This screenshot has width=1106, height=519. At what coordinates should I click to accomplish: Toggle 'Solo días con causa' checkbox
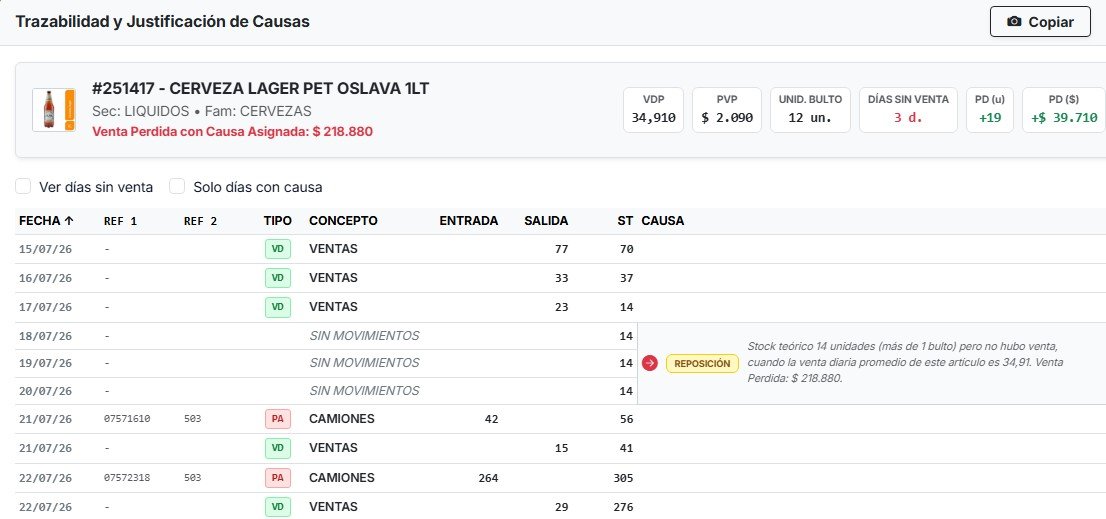tap(177, 186)
